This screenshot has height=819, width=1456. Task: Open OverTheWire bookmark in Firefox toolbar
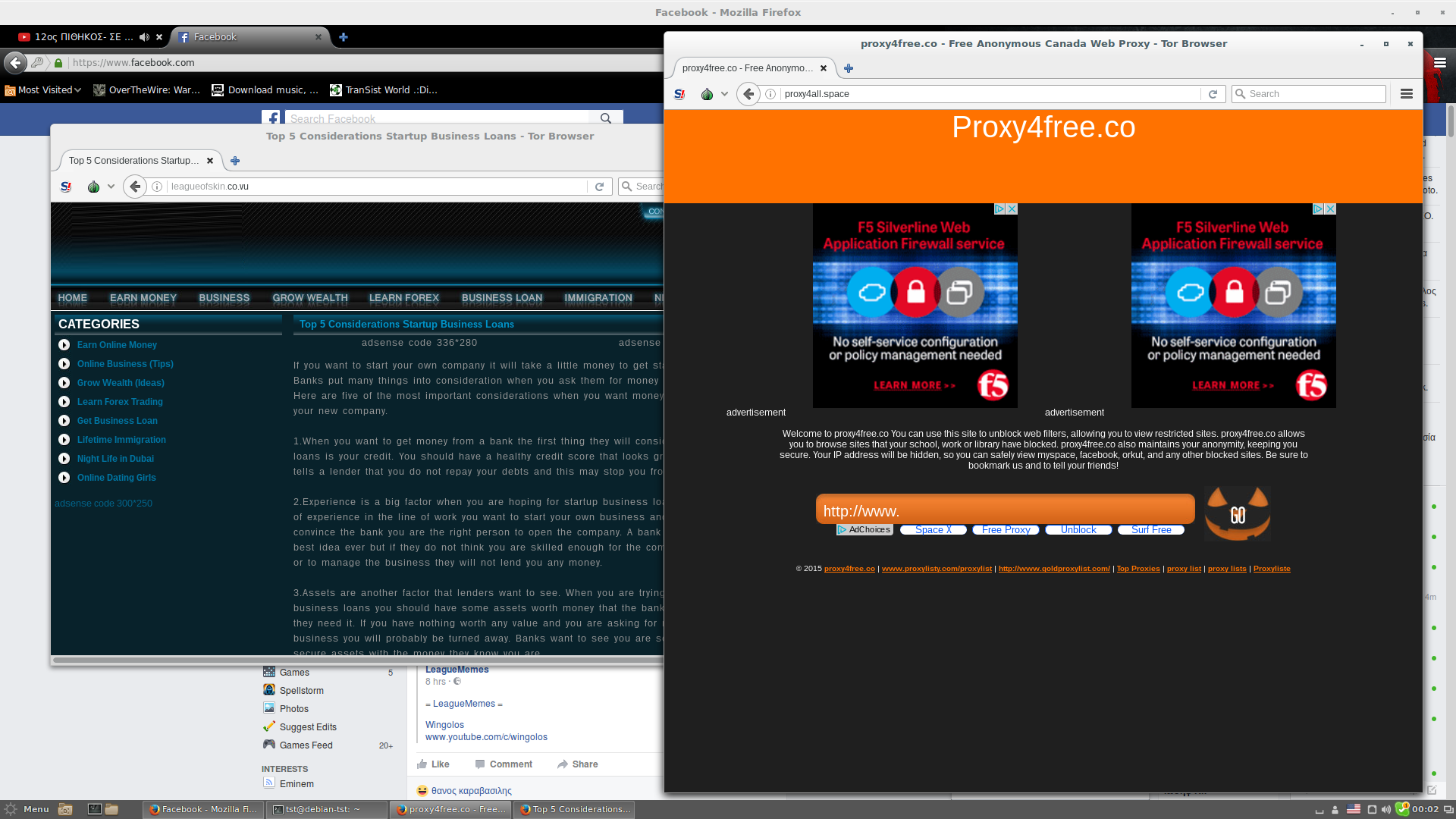(x=147, y=90)
